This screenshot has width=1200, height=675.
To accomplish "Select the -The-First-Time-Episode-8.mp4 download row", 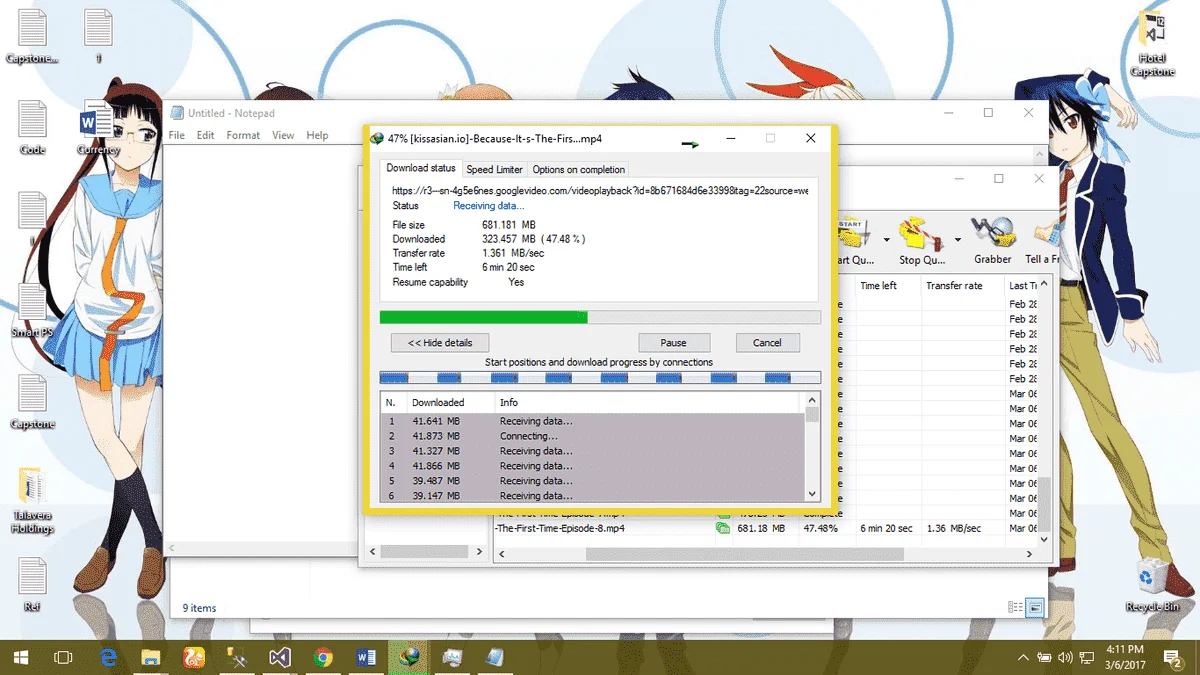I will pyautogui.click(x=765, y=528).
